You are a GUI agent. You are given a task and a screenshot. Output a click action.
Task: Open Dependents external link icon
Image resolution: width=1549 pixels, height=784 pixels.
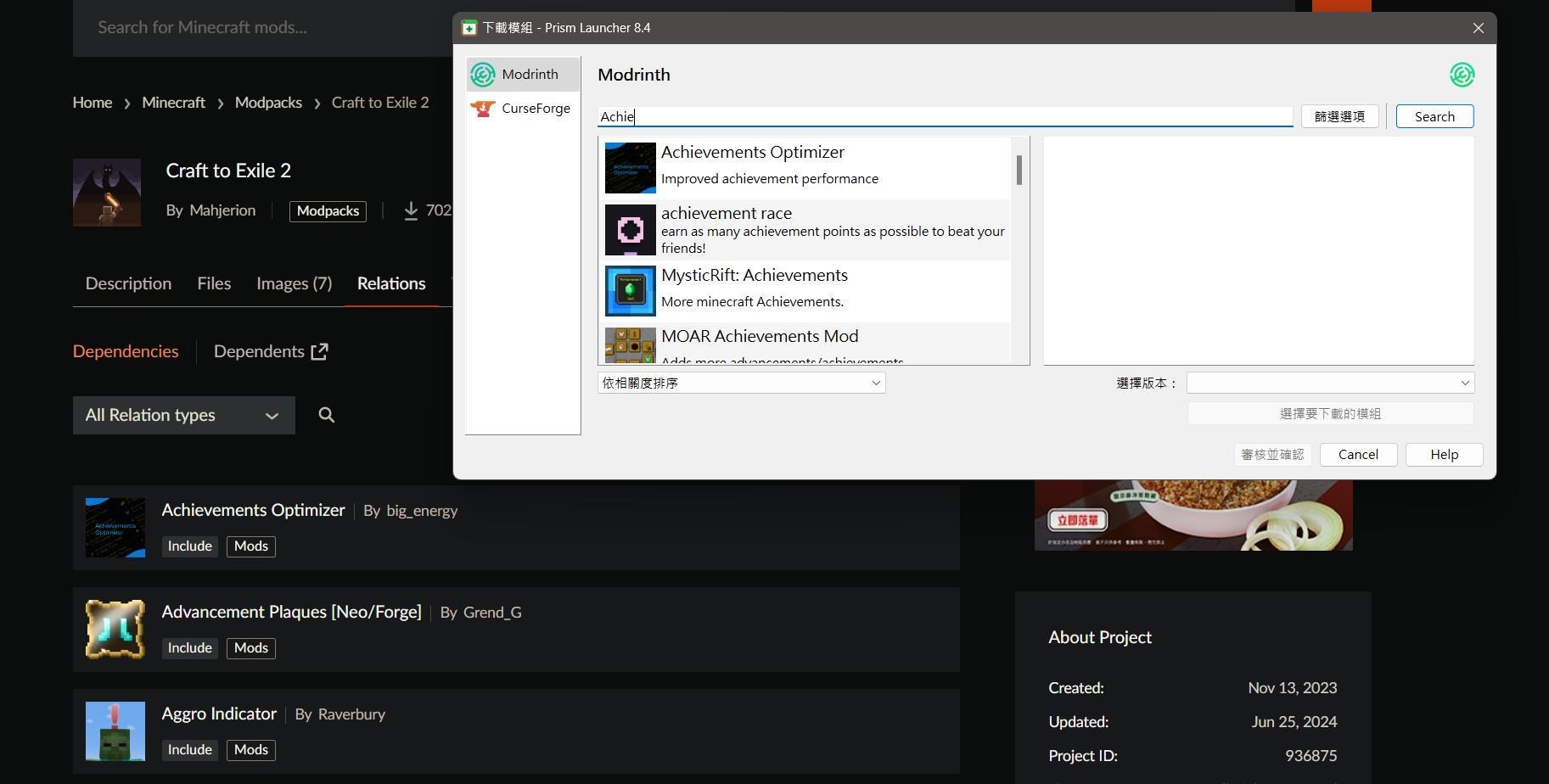(x=319, y=351)
